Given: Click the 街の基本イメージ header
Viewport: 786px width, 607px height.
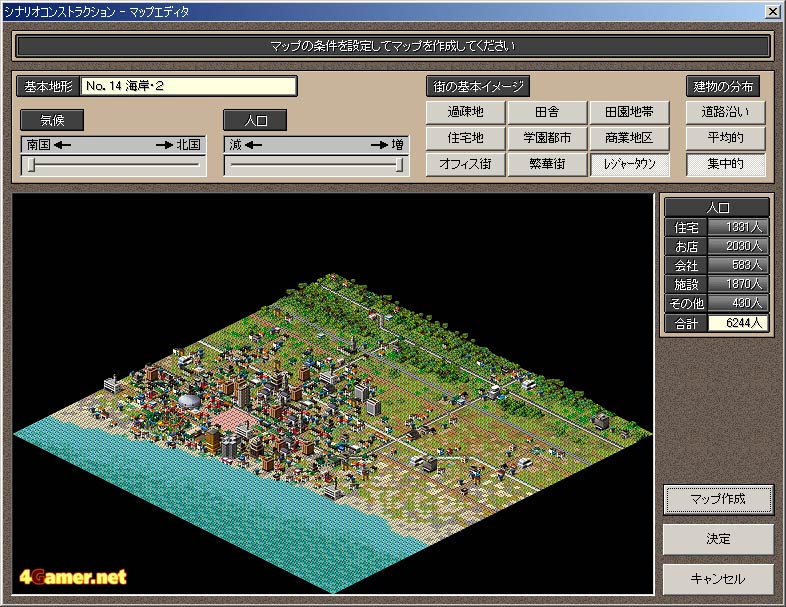Looking at the screenshot, I should (478, 86).
